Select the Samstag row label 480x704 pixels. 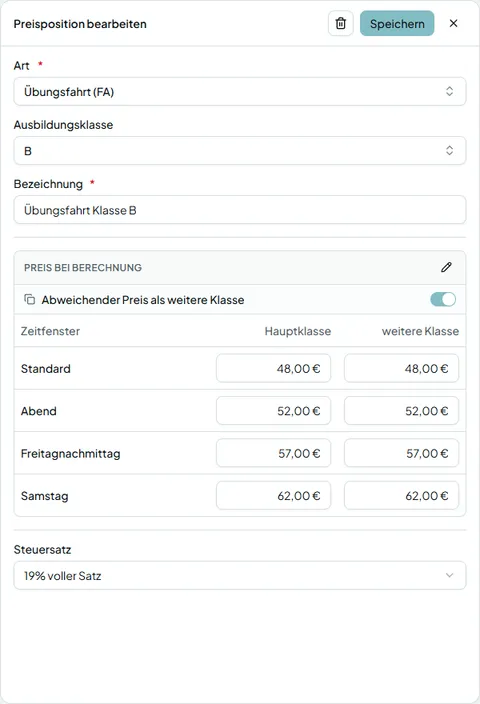[x=44, y=496]
